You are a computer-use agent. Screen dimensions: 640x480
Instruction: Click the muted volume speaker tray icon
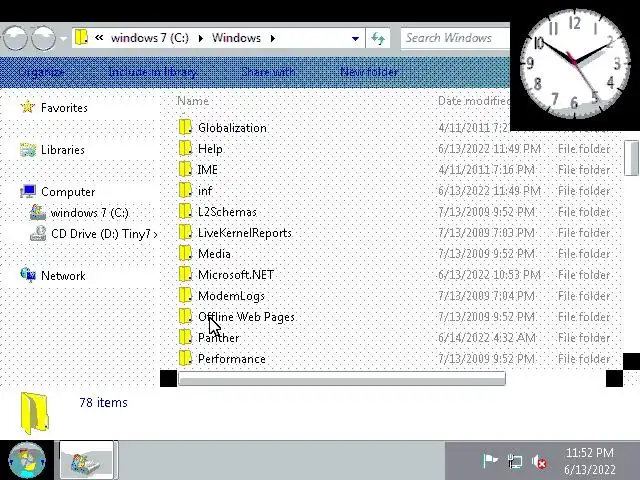coord(539,462)
